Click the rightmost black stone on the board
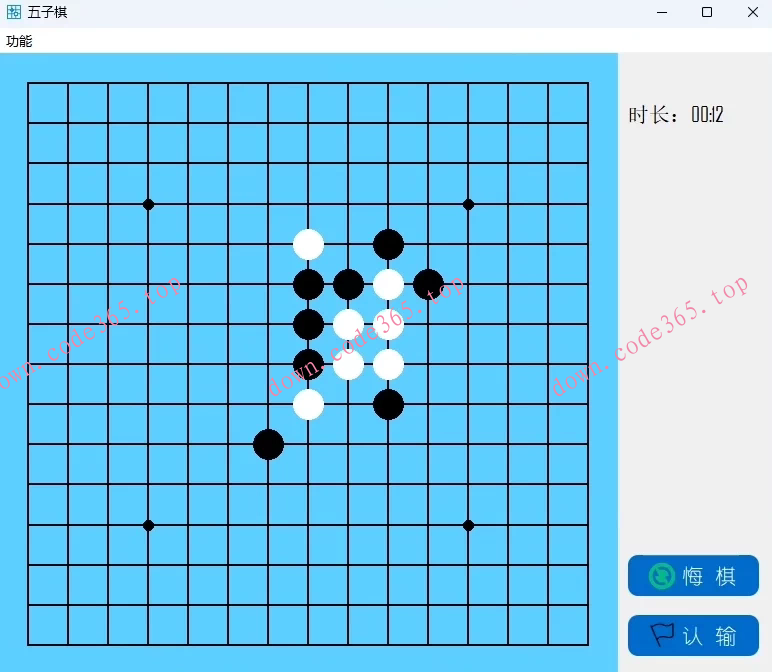The height and width of the screenshot is (672, 772). [428, 284]
